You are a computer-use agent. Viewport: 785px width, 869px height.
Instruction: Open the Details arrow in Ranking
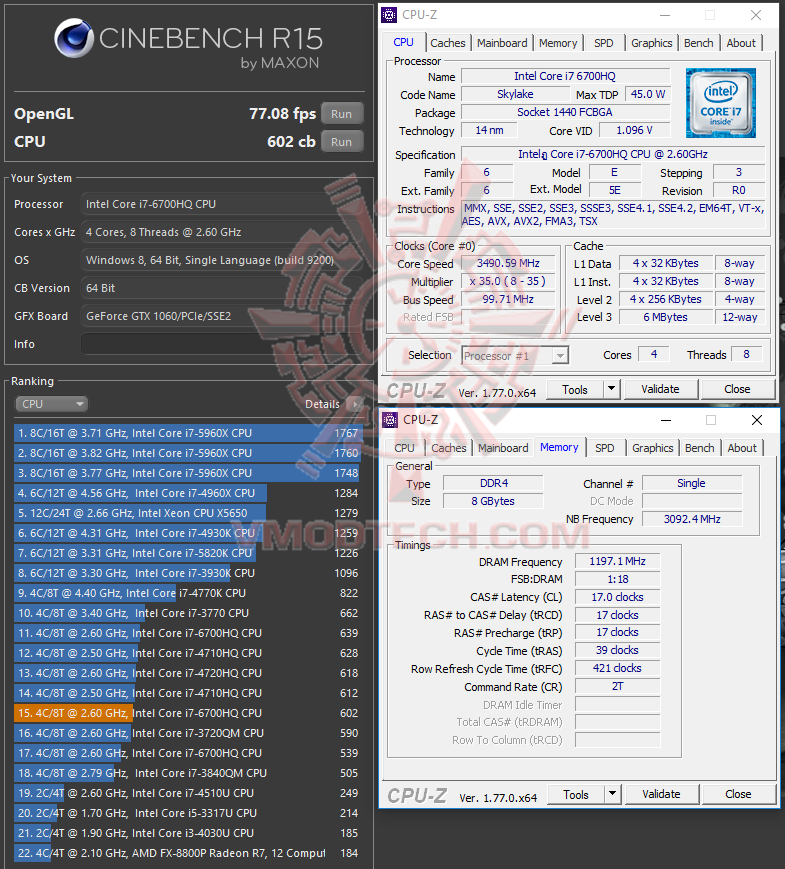pos(355,404)
